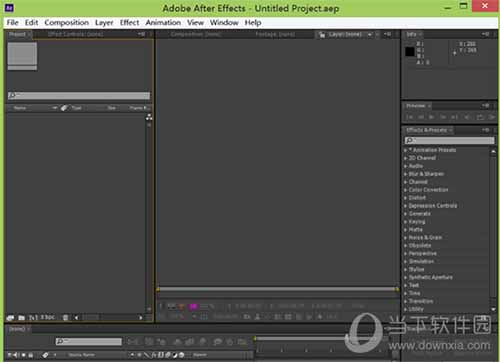Open the Animation menu
The height and width of the screenshot is (362, 500).
(x=163, y=23)
